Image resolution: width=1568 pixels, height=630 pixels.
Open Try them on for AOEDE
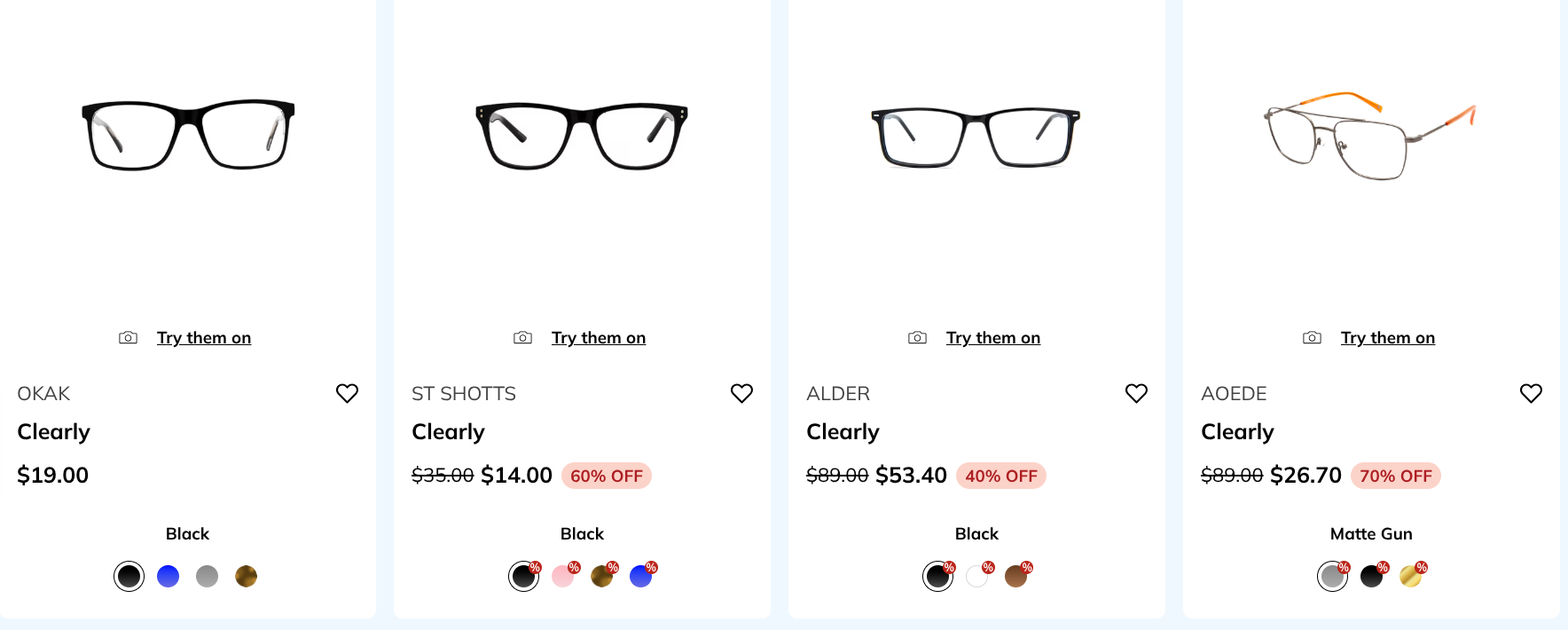tap(1388, 337)
